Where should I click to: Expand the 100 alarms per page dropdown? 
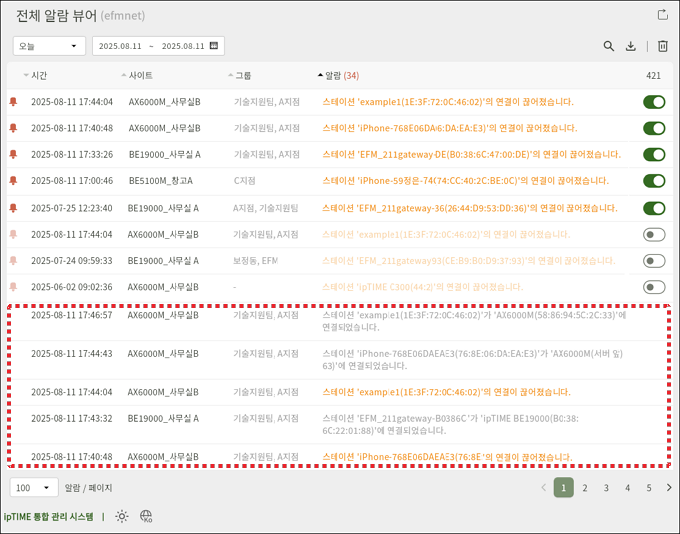click(x=33, y=488)
